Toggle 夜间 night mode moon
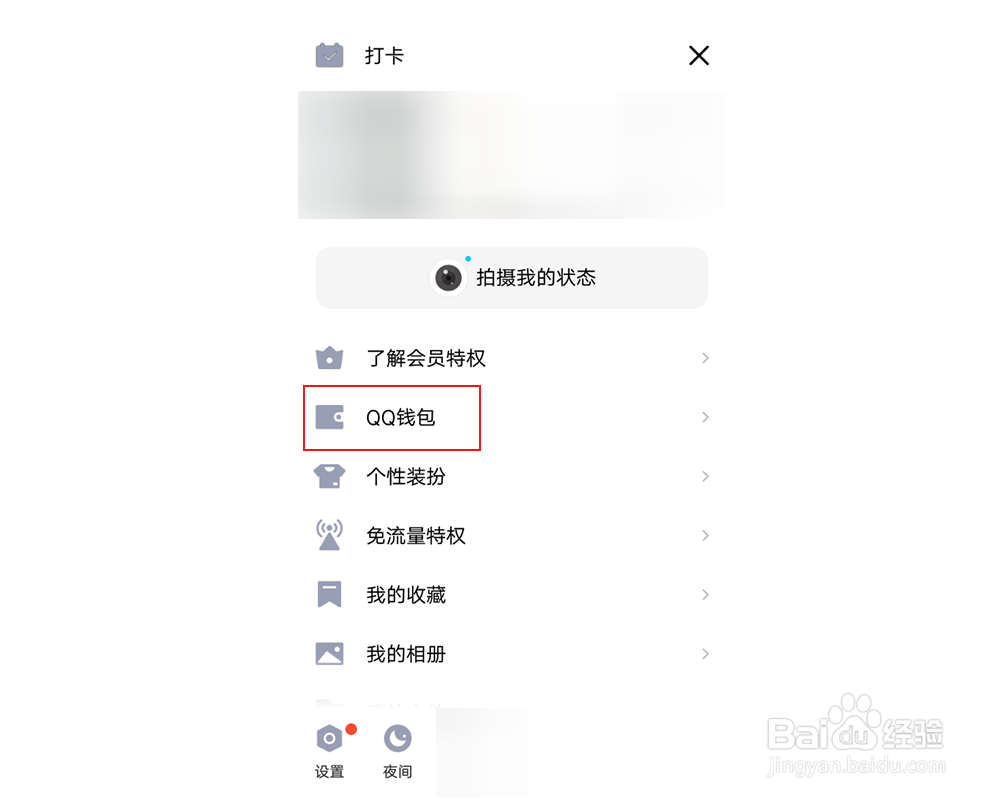The image size is (1000, 800). 397,738
